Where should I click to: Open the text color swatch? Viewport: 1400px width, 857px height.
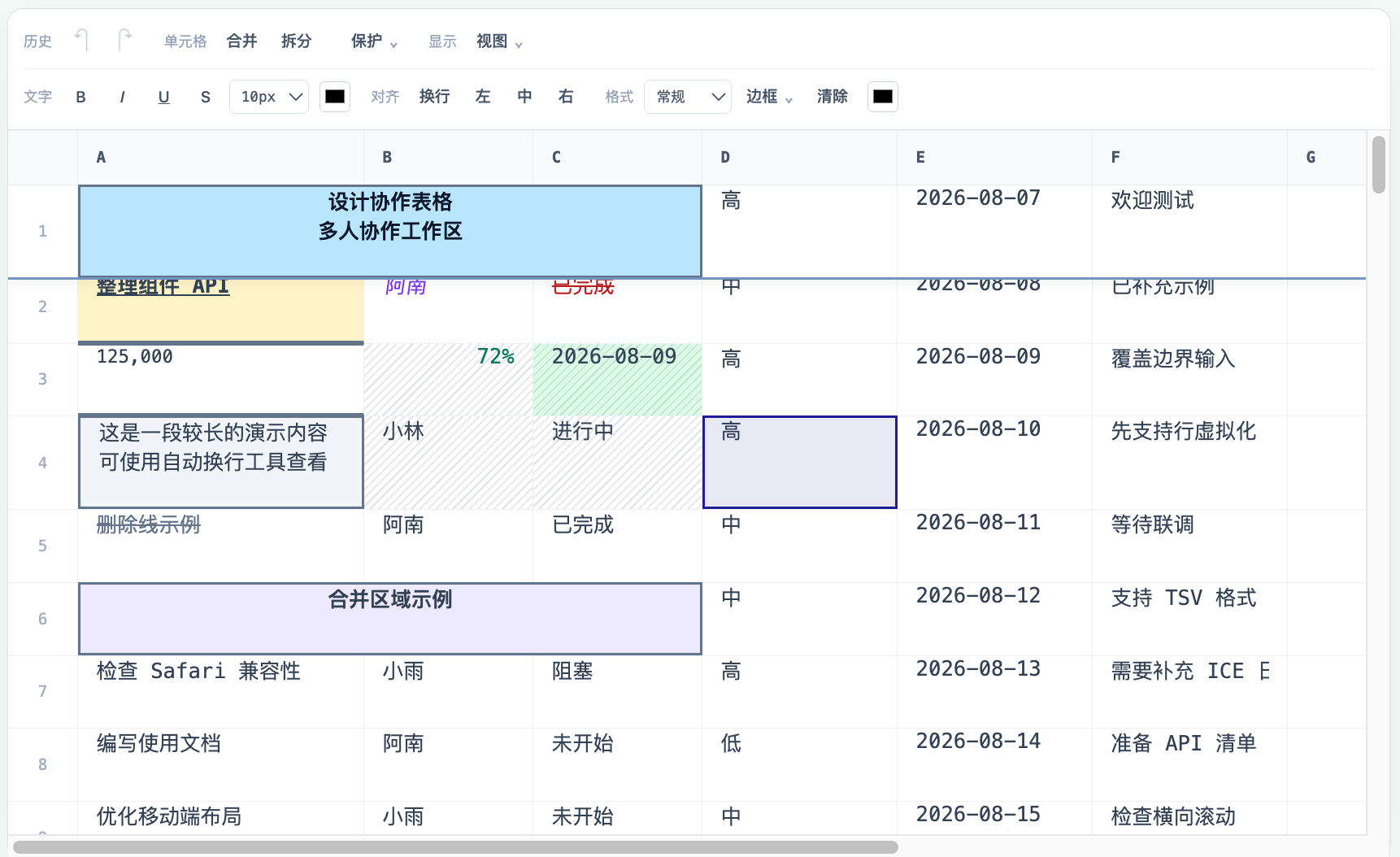point(335,97)
